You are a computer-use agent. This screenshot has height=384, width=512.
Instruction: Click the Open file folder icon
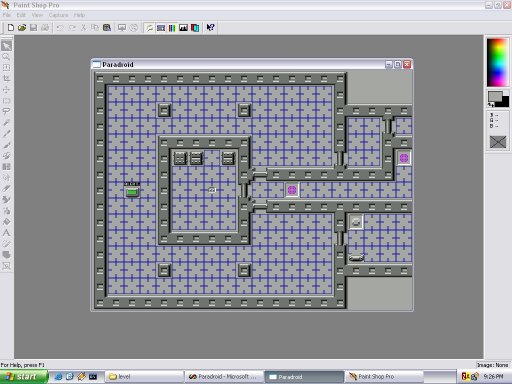pyautogui.click(x=22, y=28)
